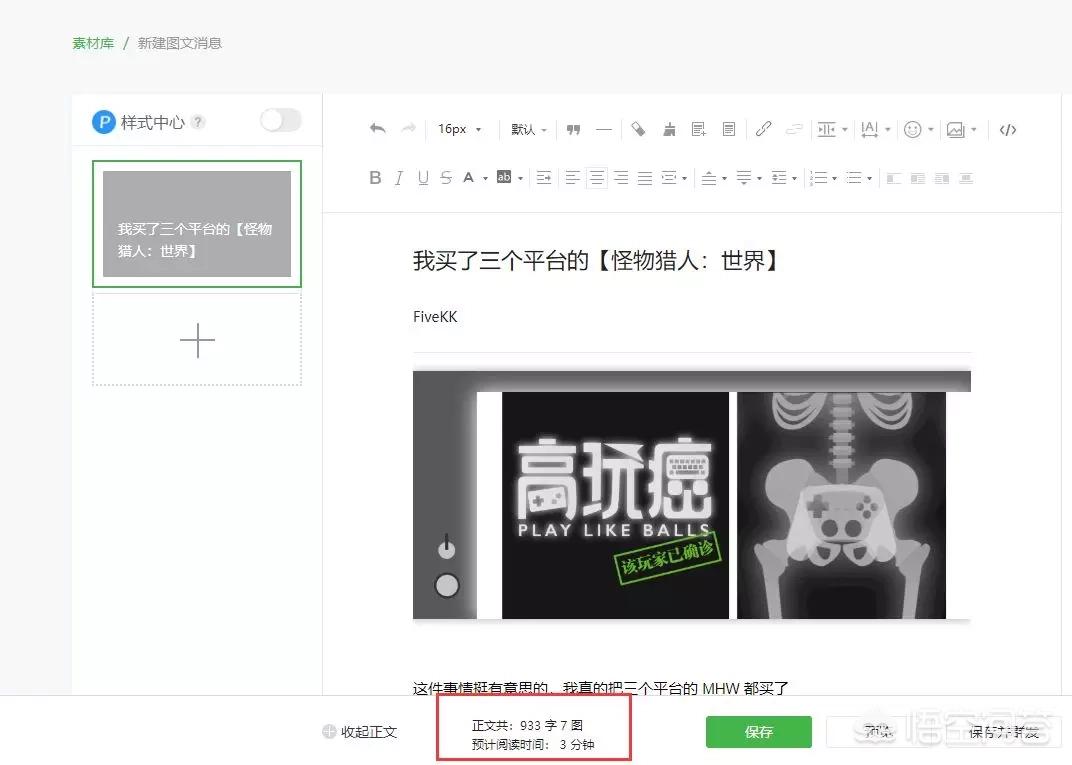
Task: Click the grayed-out remove link icon
Action: (x=794, y=129)
